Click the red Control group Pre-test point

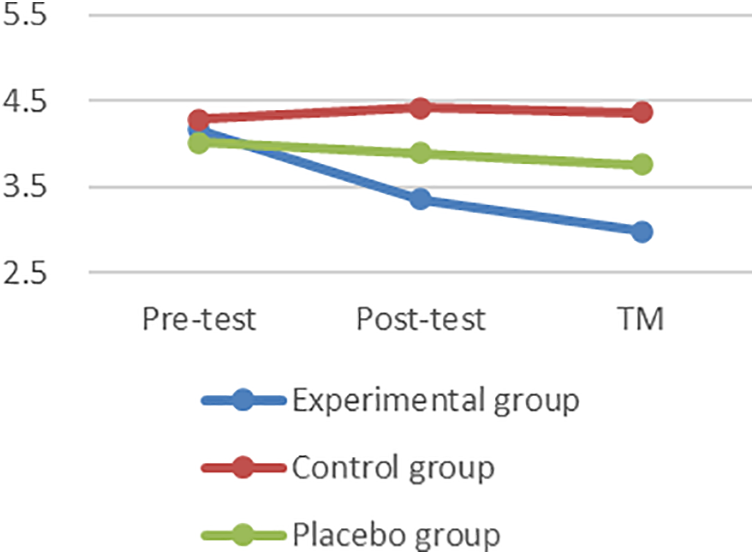198,119
